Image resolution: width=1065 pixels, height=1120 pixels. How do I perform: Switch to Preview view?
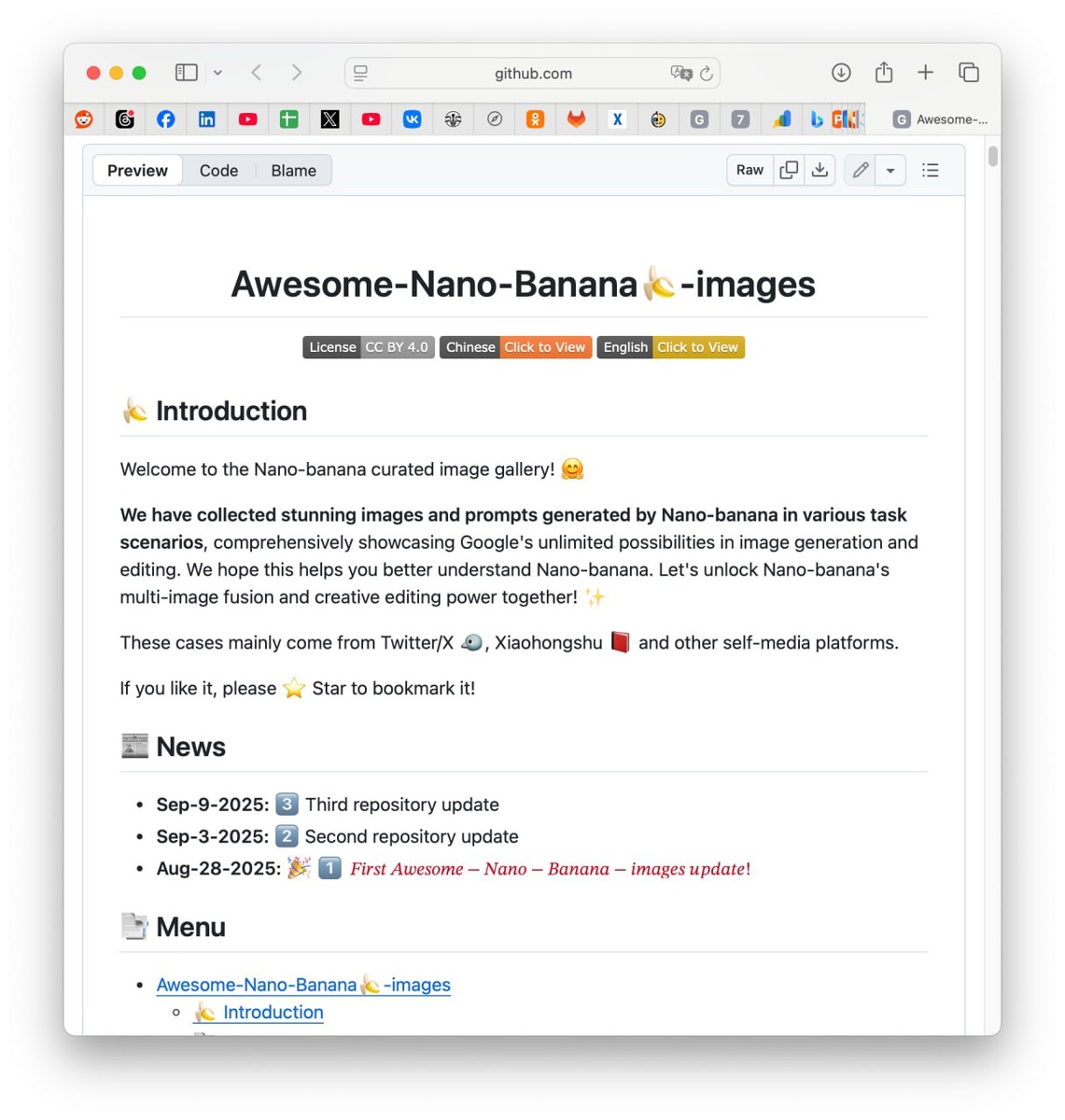tap(137, 171)
